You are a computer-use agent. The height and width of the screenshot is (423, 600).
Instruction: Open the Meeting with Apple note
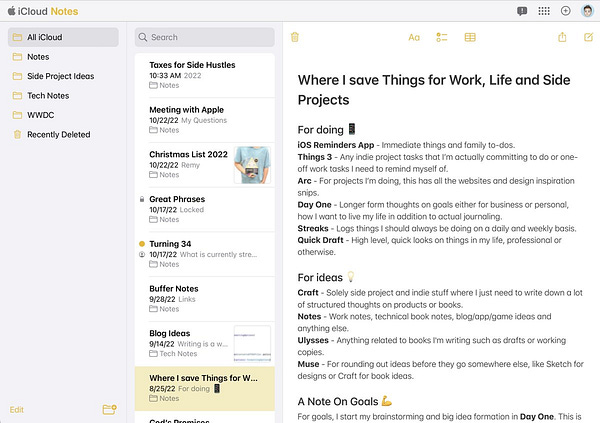click(x=205, y=120)
